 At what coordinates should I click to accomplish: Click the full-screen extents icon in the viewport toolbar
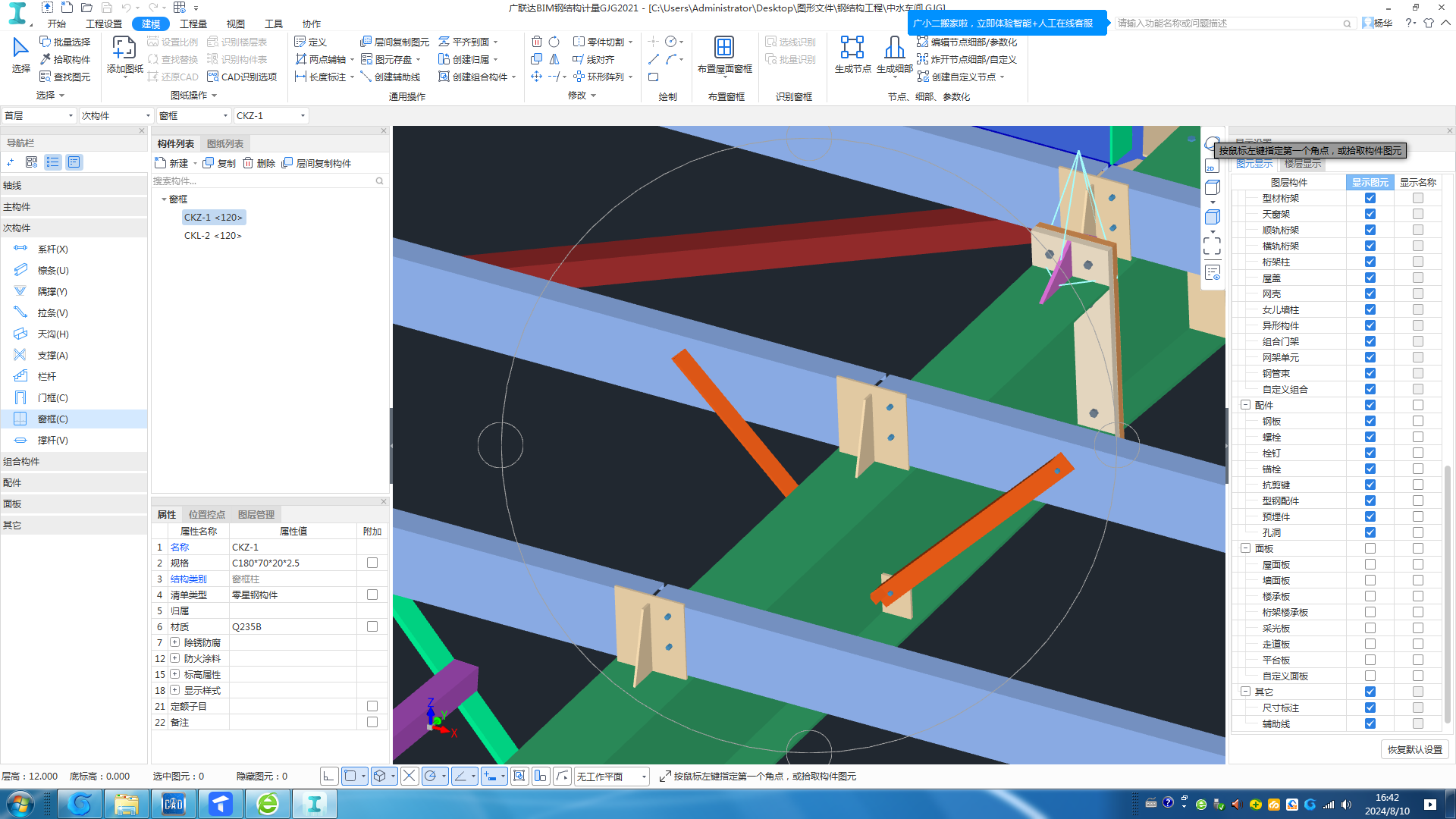coord(1212,245)
